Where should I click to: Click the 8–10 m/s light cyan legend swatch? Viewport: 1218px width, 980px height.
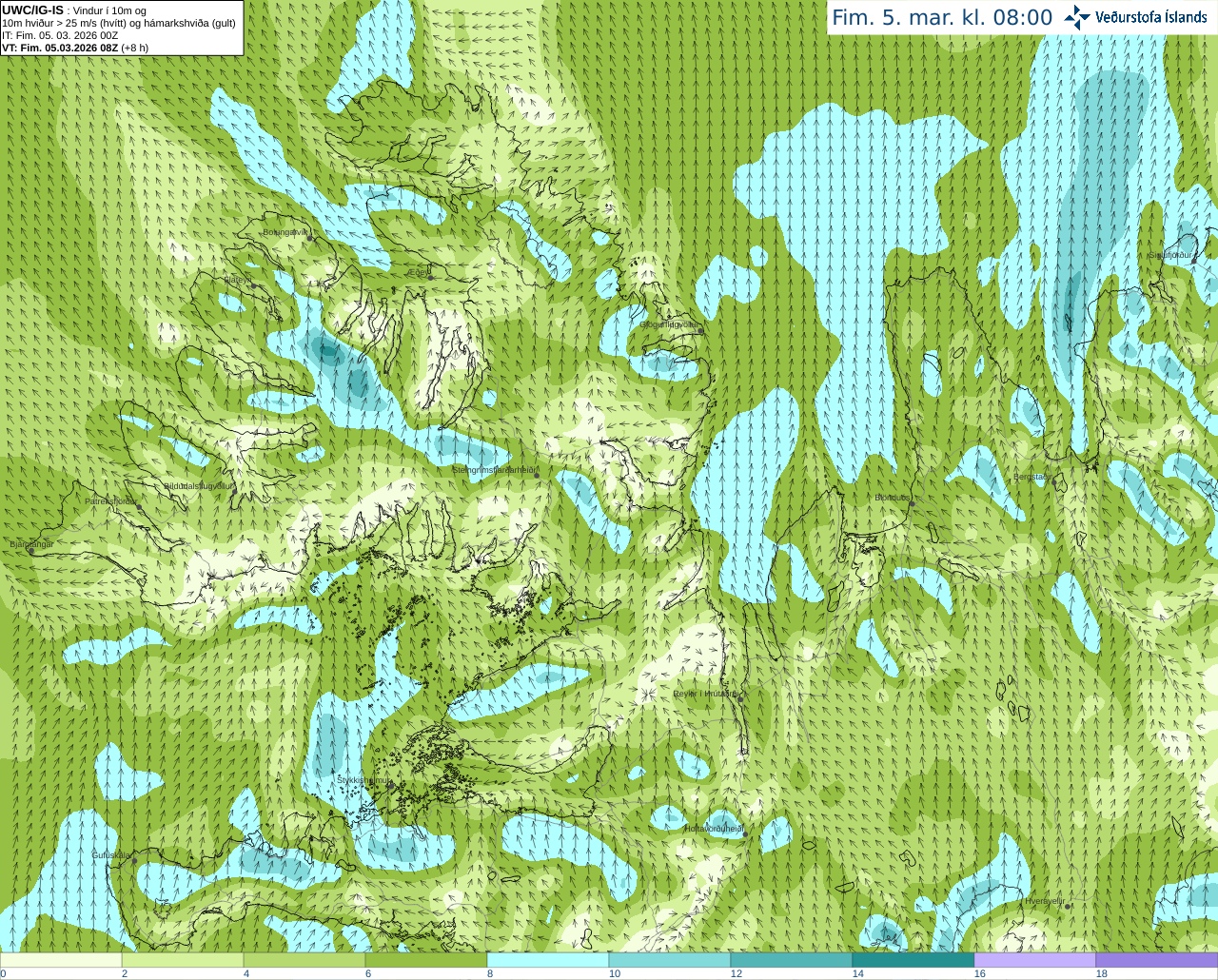pos(548,960)
